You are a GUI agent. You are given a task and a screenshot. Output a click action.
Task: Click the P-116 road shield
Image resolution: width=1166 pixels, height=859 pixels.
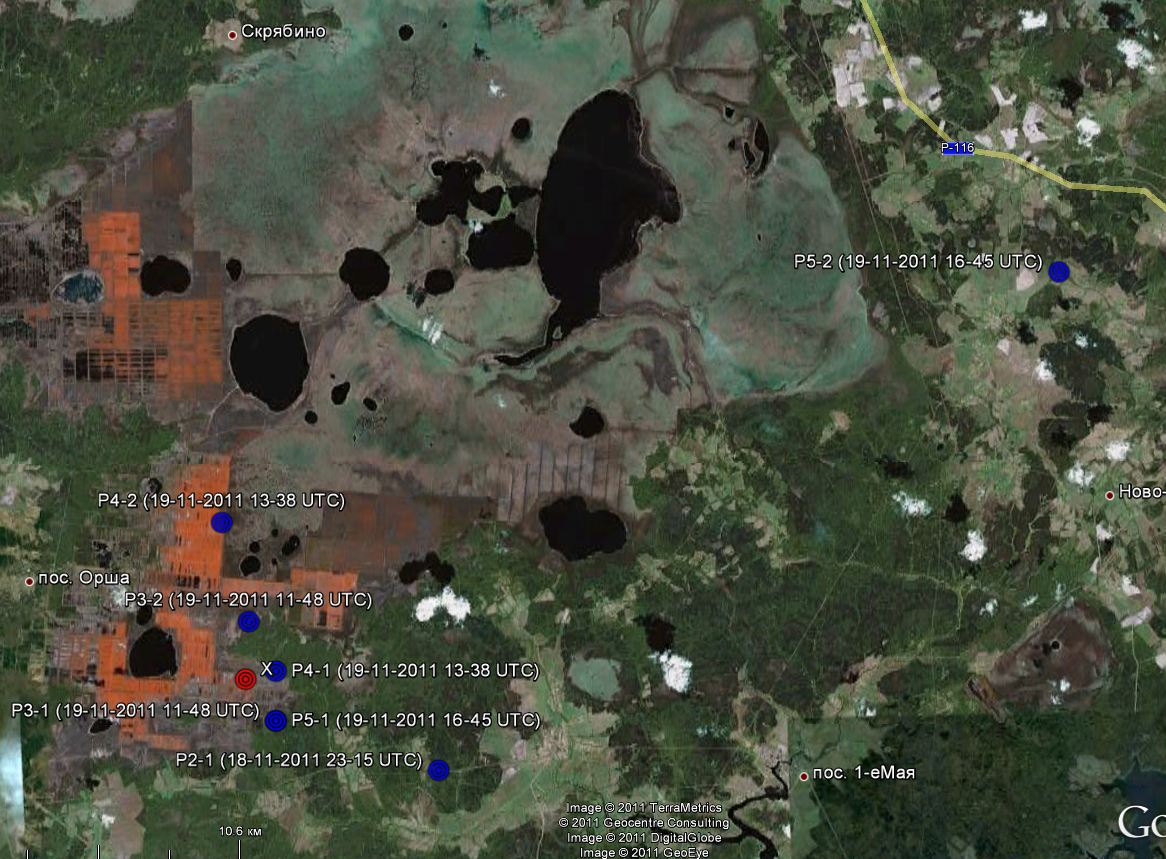tap(957, 148)
